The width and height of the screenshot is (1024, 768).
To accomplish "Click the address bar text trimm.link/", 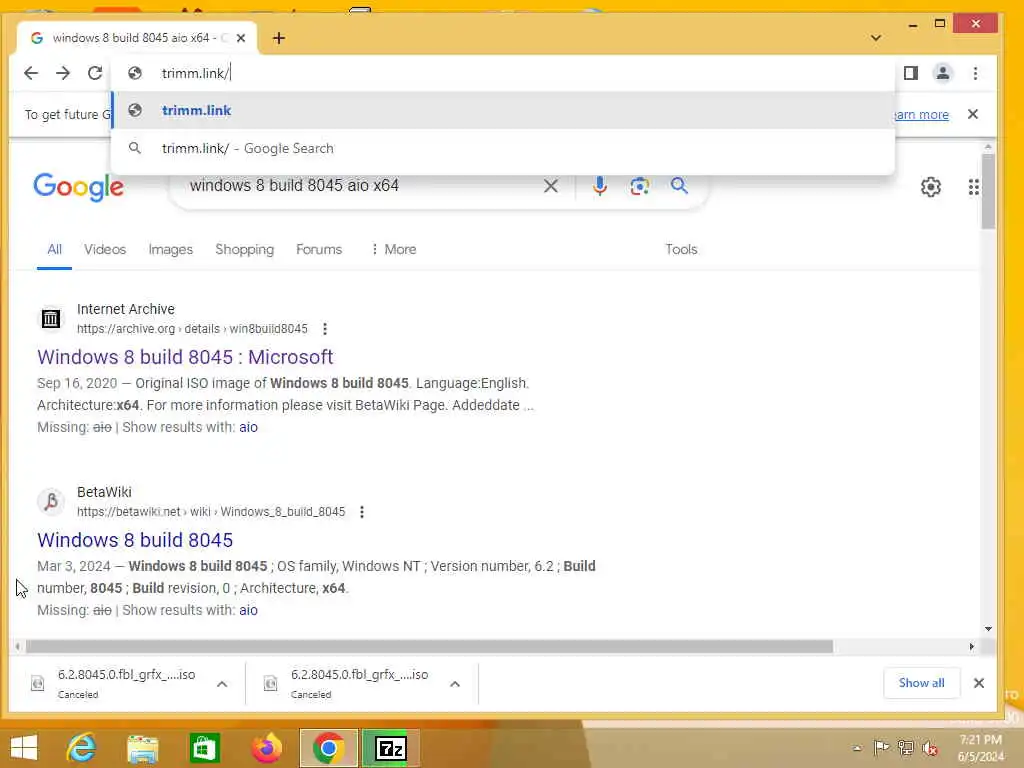I will coord(195,73).
